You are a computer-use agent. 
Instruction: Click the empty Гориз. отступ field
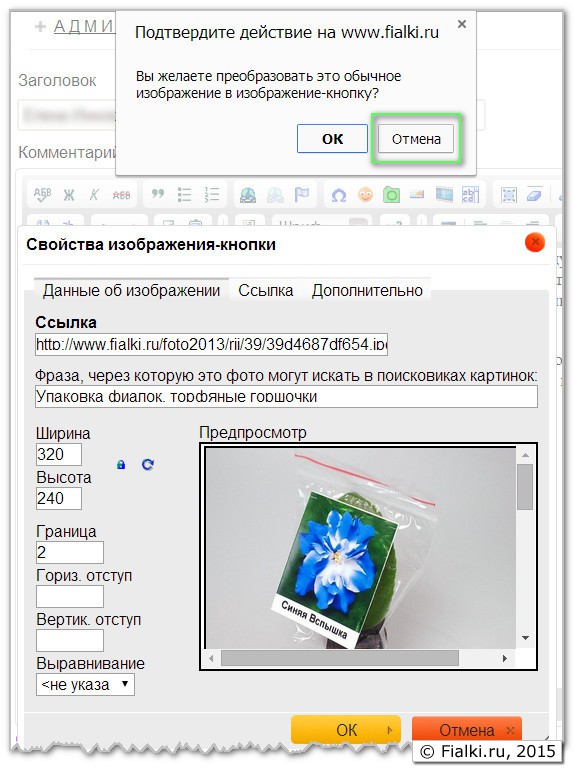70,597
